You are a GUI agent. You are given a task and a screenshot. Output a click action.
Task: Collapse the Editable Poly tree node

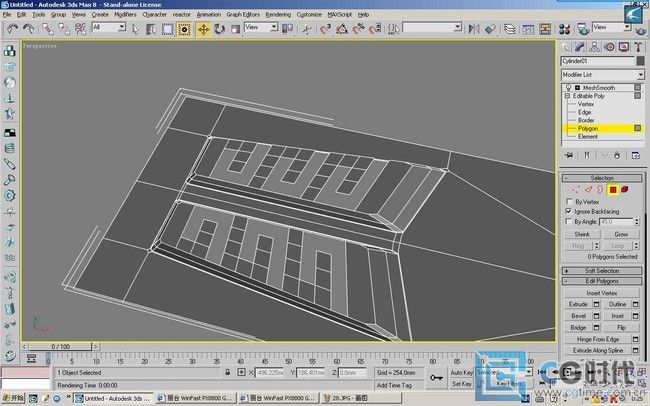point(568,96)
